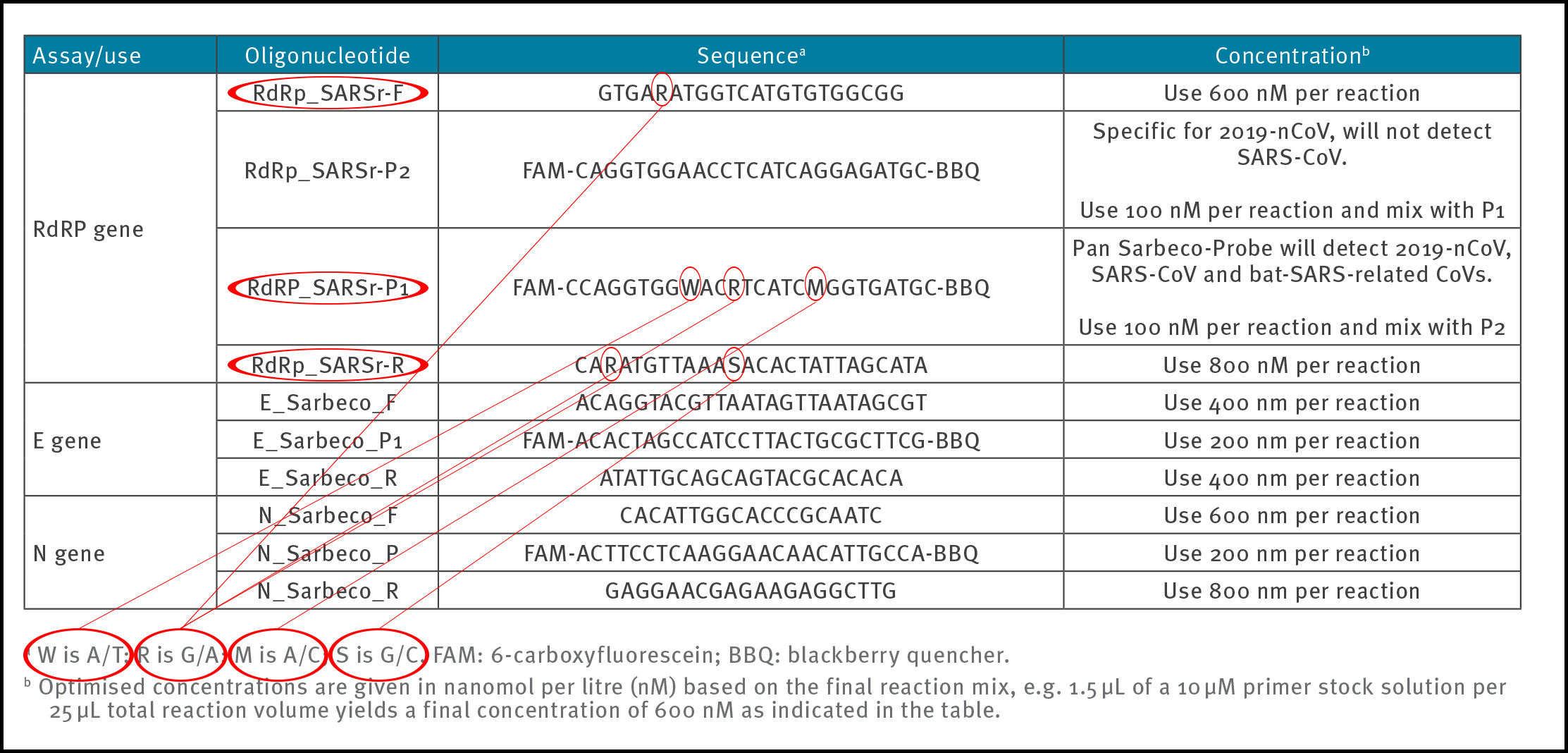Image resolution: width=1568 pixels, height=753 pixels.
Task: Click the circled S in the RdRp_SARSr-R sequence
Action: pos(734,365)
